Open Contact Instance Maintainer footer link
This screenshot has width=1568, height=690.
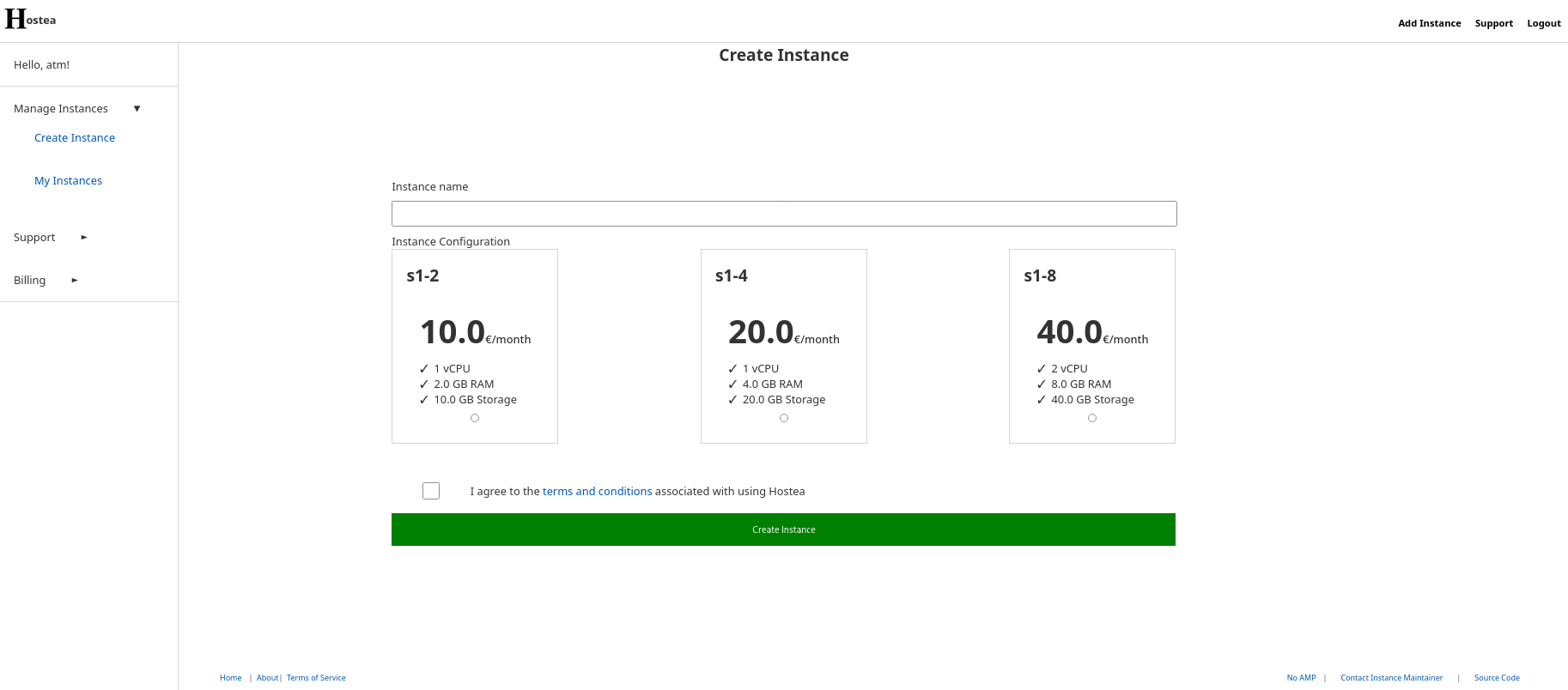coord(1391,678)
